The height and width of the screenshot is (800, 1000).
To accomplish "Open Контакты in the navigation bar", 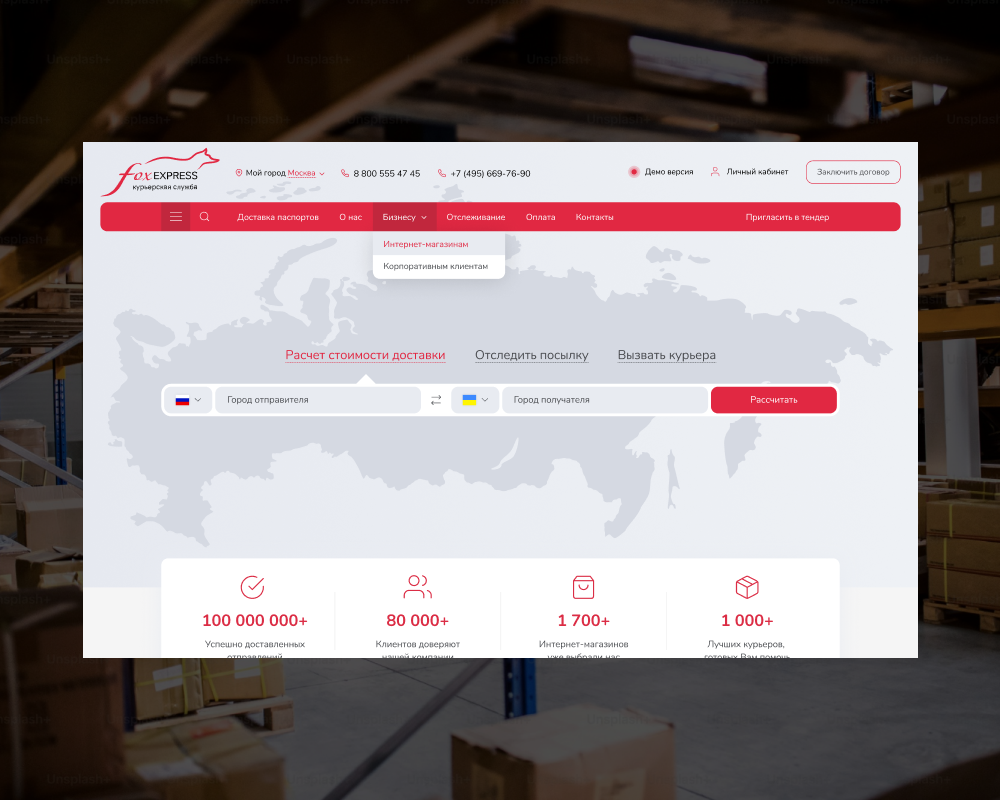I will tap(594, 217).
